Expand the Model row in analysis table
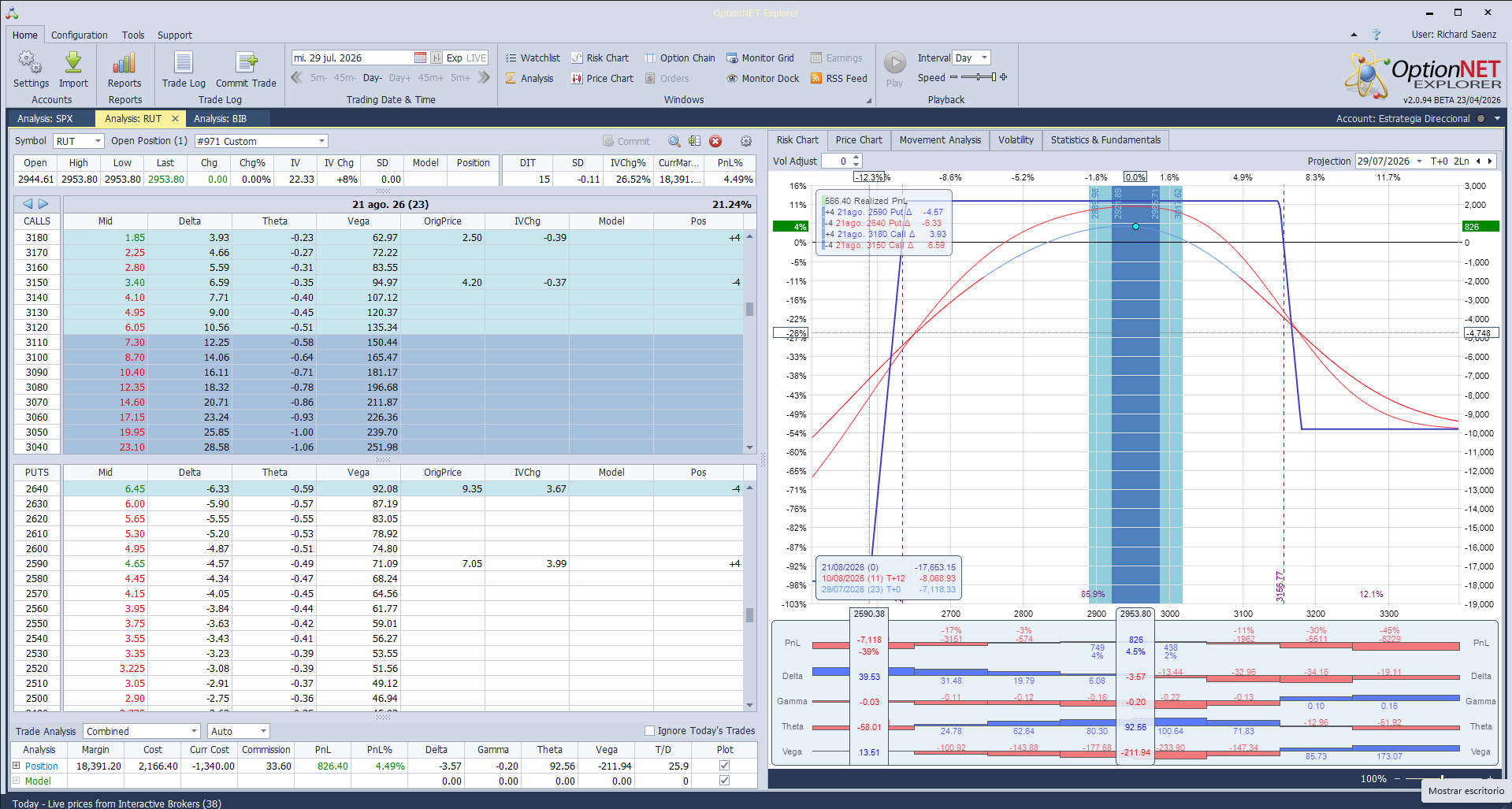Image resolution: width=1512 pixels, height=809 pixels. [x=16, y=781]
